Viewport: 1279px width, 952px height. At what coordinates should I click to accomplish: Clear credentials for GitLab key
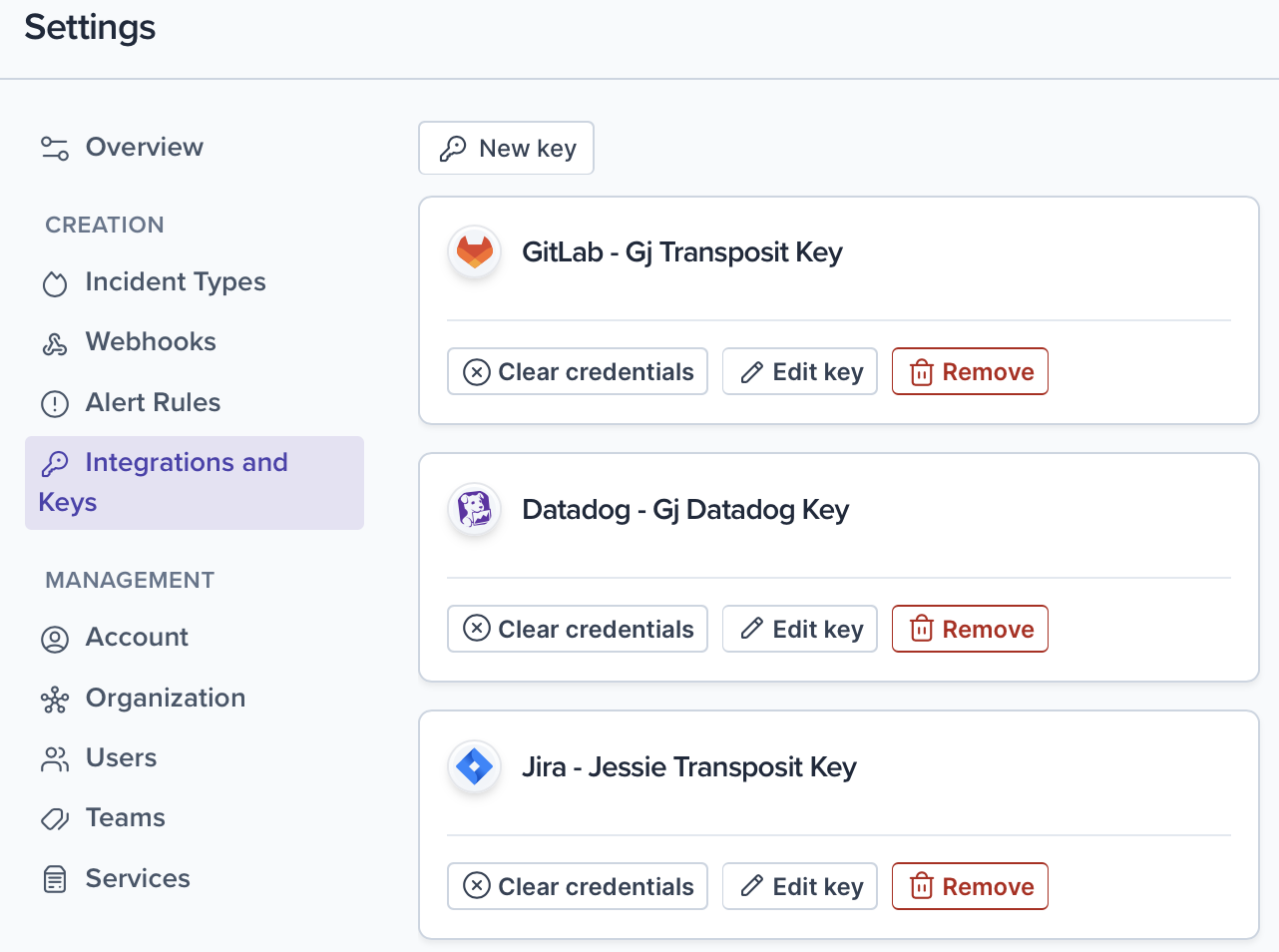click(578, 372)
